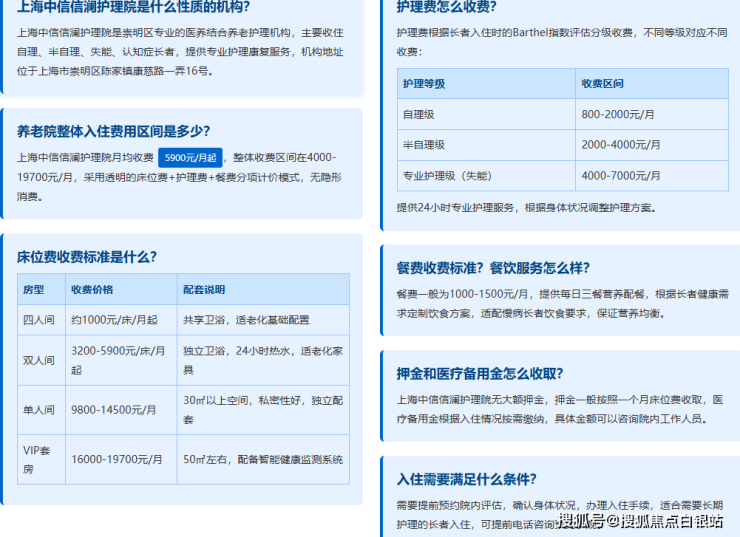Click the 双人间 table cell

(x=42, y=361)
